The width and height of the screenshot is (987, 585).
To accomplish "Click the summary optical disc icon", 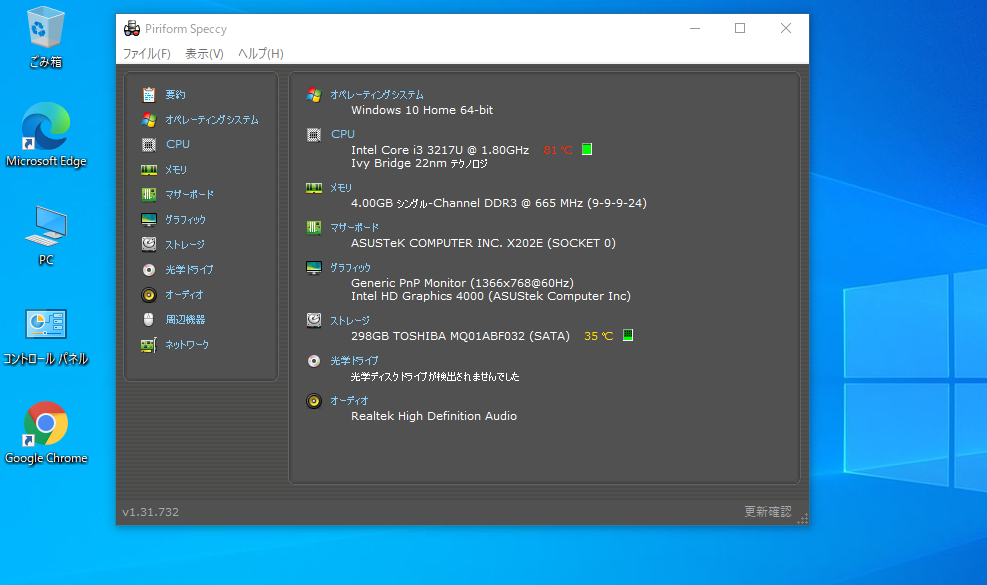I will (x=313, y=361).
